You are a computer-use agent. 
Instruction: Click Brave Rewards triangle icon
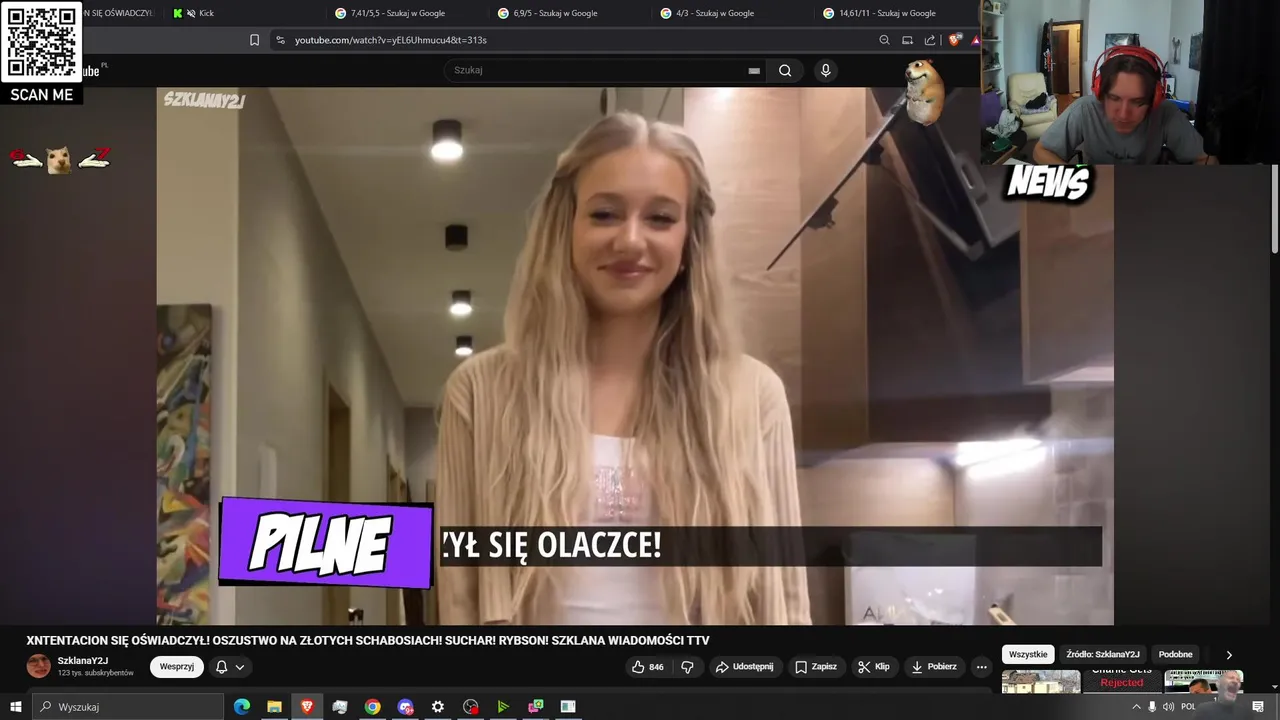tap(975, 40)
